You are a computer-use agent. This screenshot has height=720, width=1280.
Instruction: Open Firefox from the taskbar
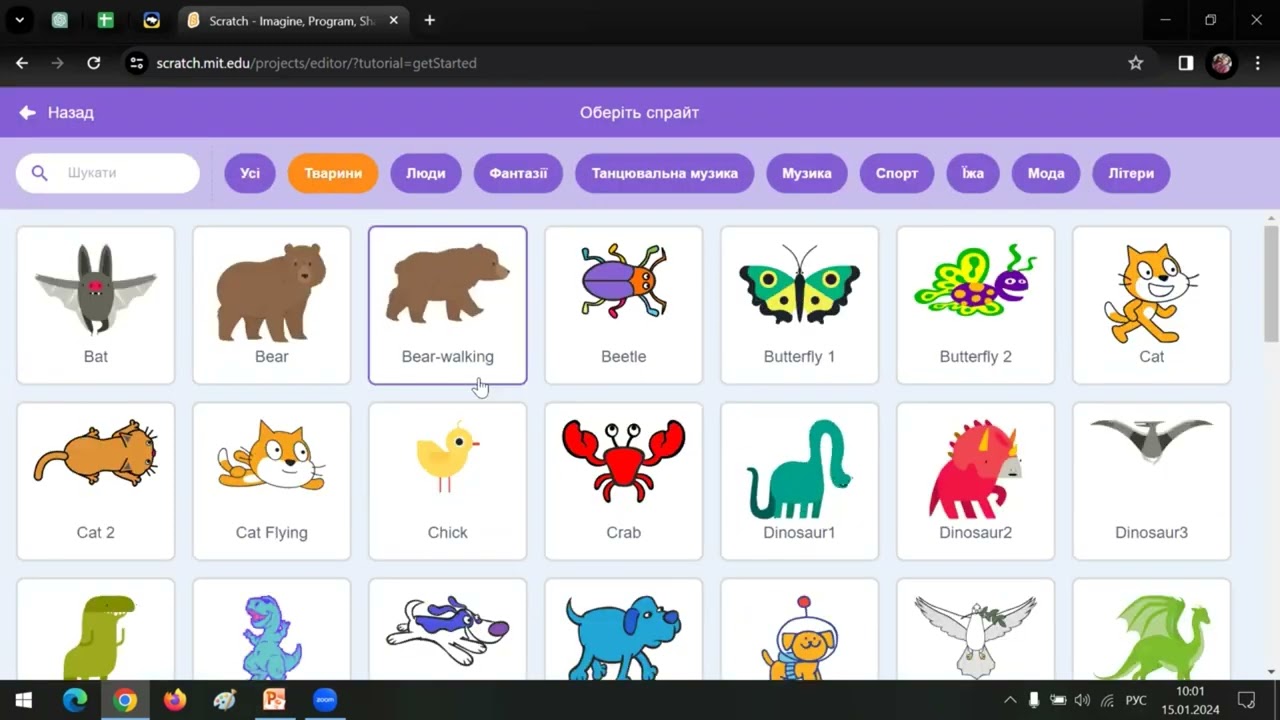pyautogui.click(x=175, y=700)
